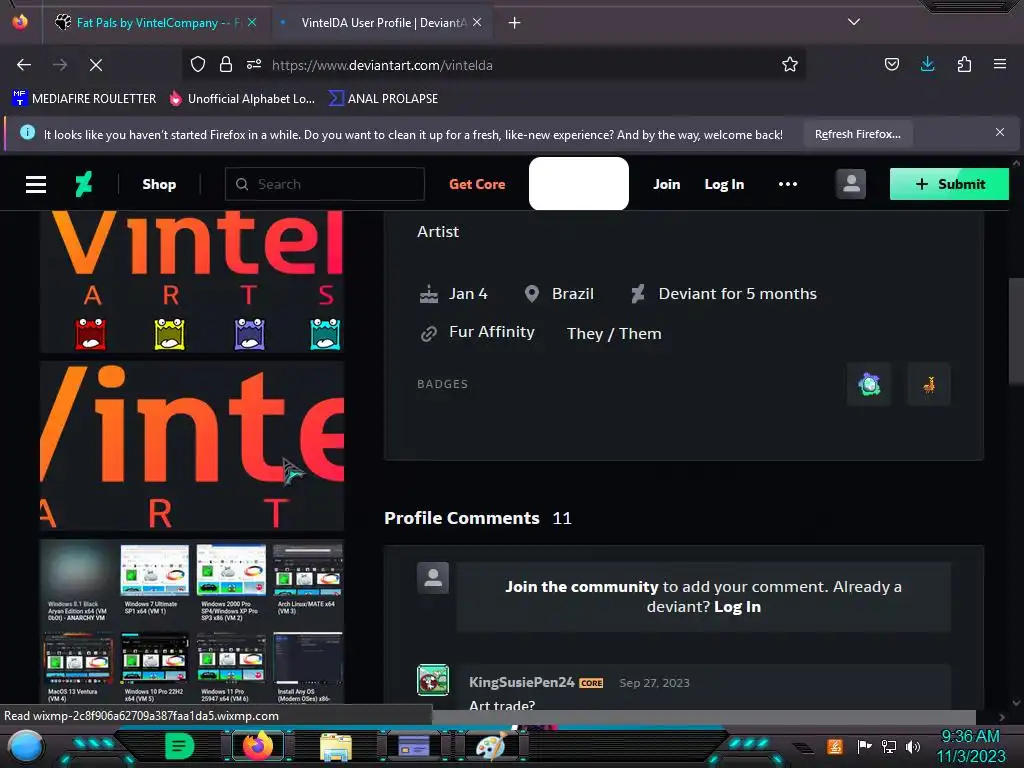Viewport: 1024px width, 768px height.
Task: Click the Refresh Firefox... button
Action: [857, 134]
